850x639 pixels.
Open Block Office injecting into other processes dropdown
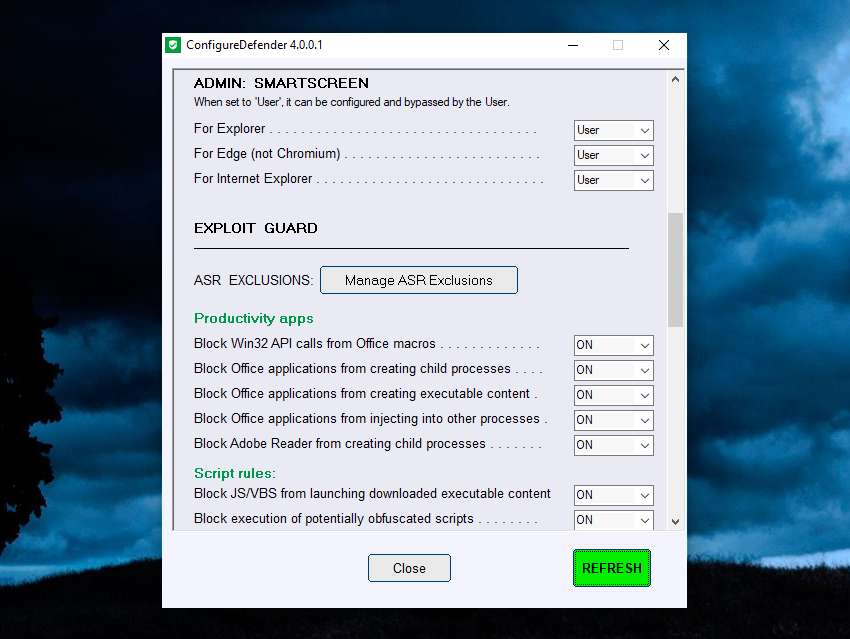[x=614, y=419]
